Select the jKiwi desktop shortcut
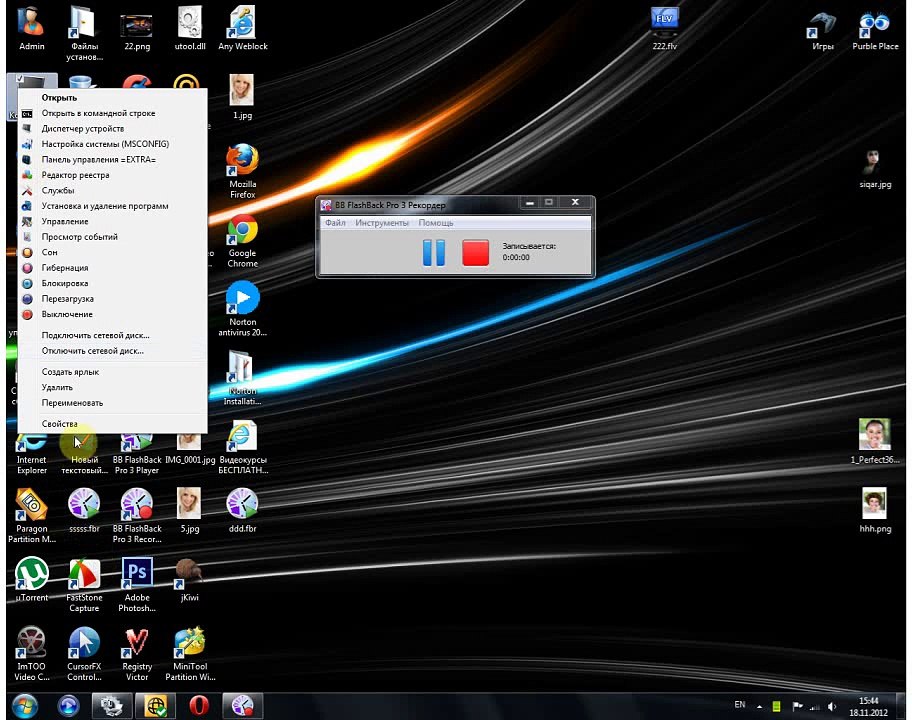The width and height of the screenshot is (912, 720). click(x=190, y=580)
